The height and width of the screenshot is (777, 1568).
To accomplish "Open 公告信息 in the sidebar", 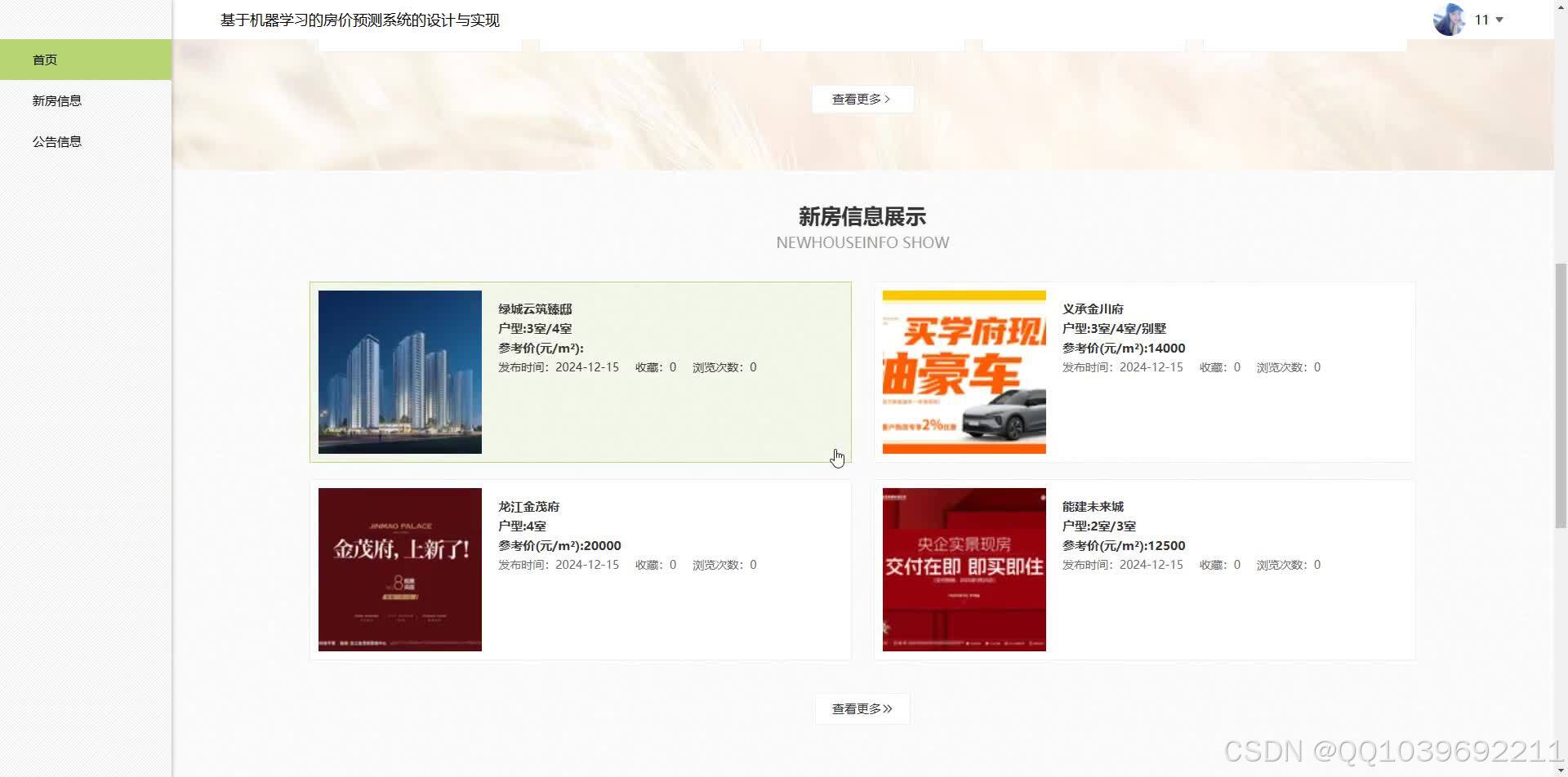I will 86,141.
